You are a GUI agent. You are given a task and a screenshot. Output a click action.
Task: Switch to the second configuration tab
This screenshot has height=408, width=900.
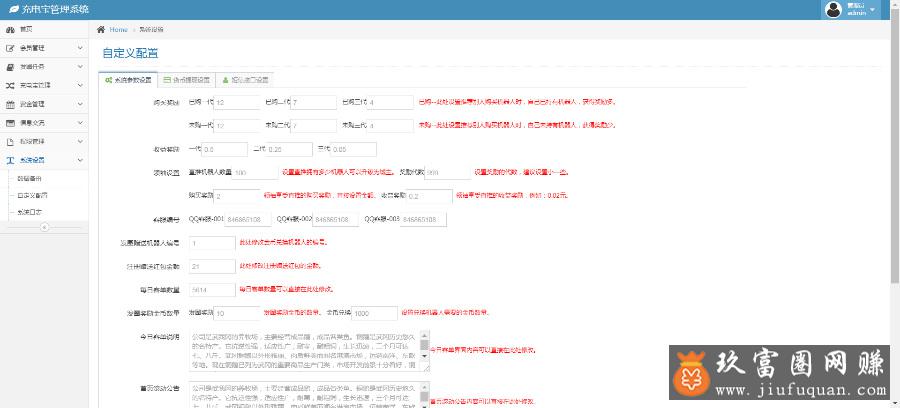(x=187, y=79)
